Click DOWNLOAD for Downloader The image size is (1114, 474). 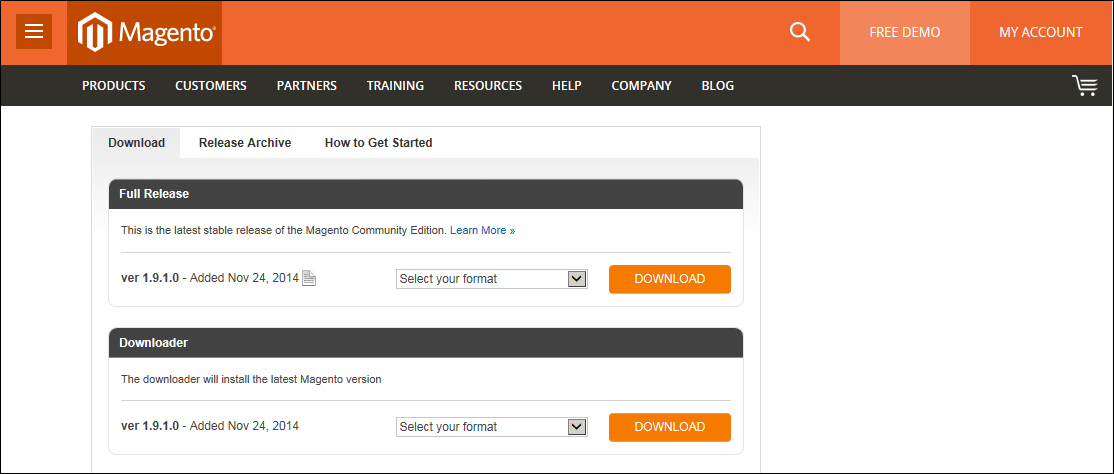tap(669, 427)
